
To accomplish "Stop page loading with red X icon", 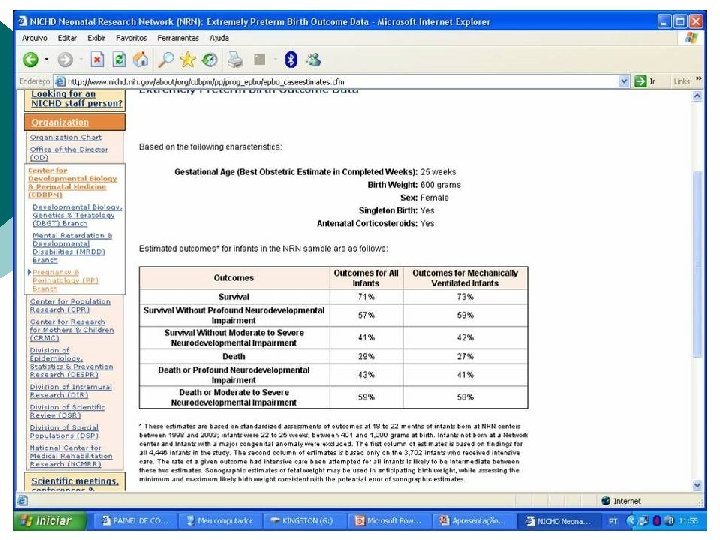I will click(x=97, y=59).
